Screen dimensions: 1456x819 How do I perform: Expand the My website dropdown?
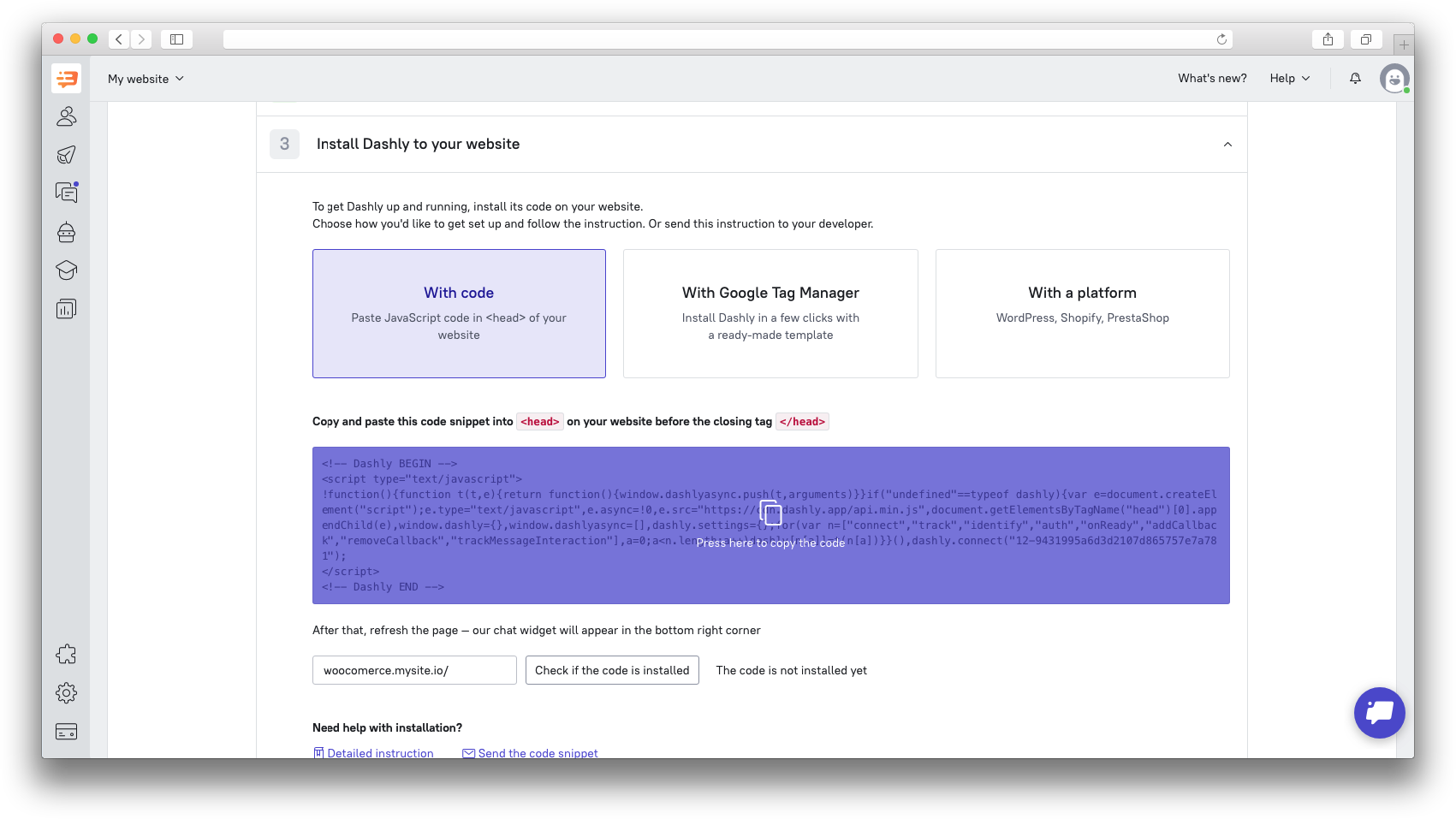(x=146, y=79)
